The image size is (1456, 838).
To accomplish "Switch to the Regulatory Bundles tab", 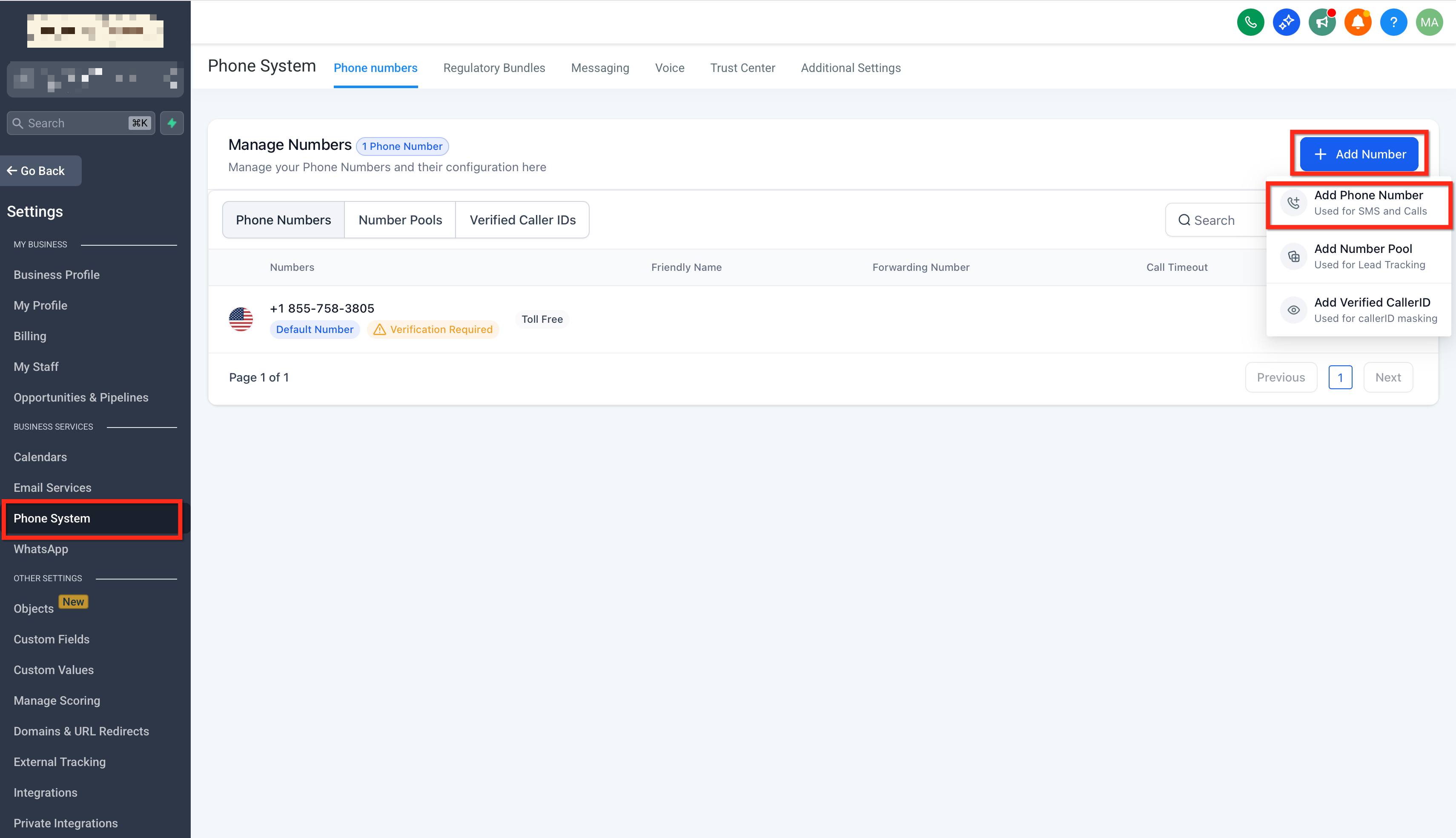I will 493,68.
